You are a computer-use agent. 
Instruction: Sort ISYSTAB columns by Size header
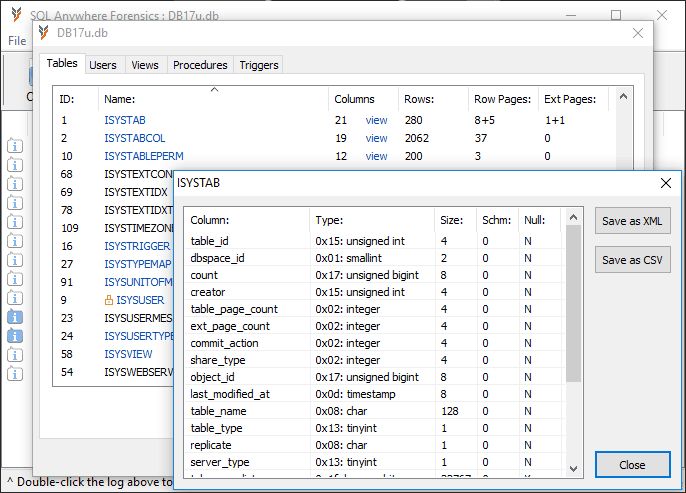455,220
